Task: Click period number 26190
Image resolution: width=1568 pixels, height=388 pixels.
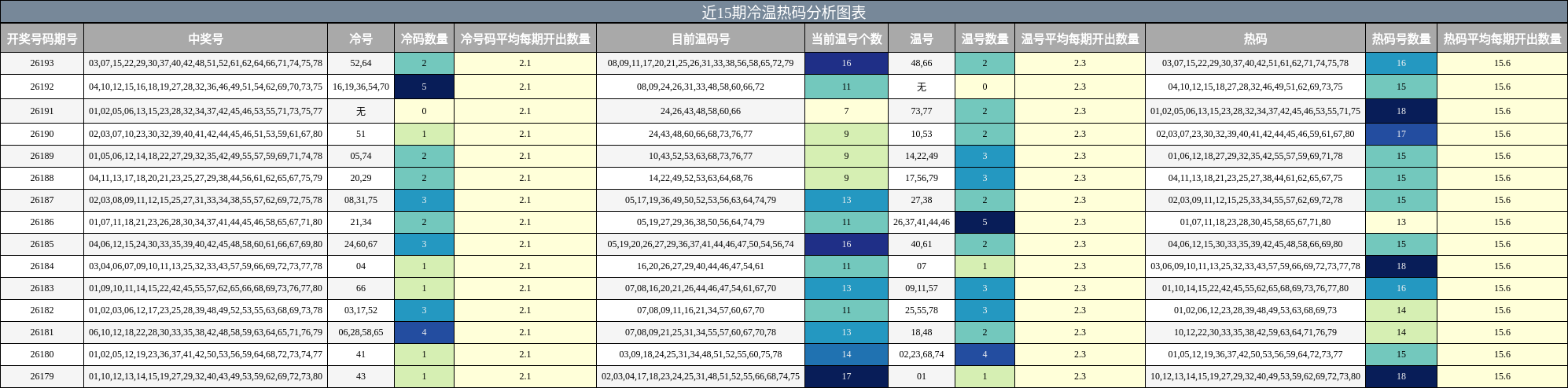Action: [x=42, y=134]
